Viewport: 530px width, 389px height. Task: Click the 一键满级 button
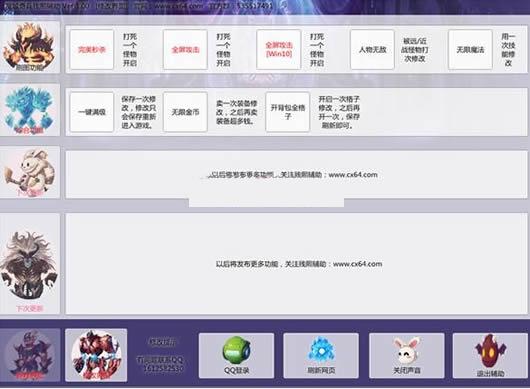tap(92, 112)
